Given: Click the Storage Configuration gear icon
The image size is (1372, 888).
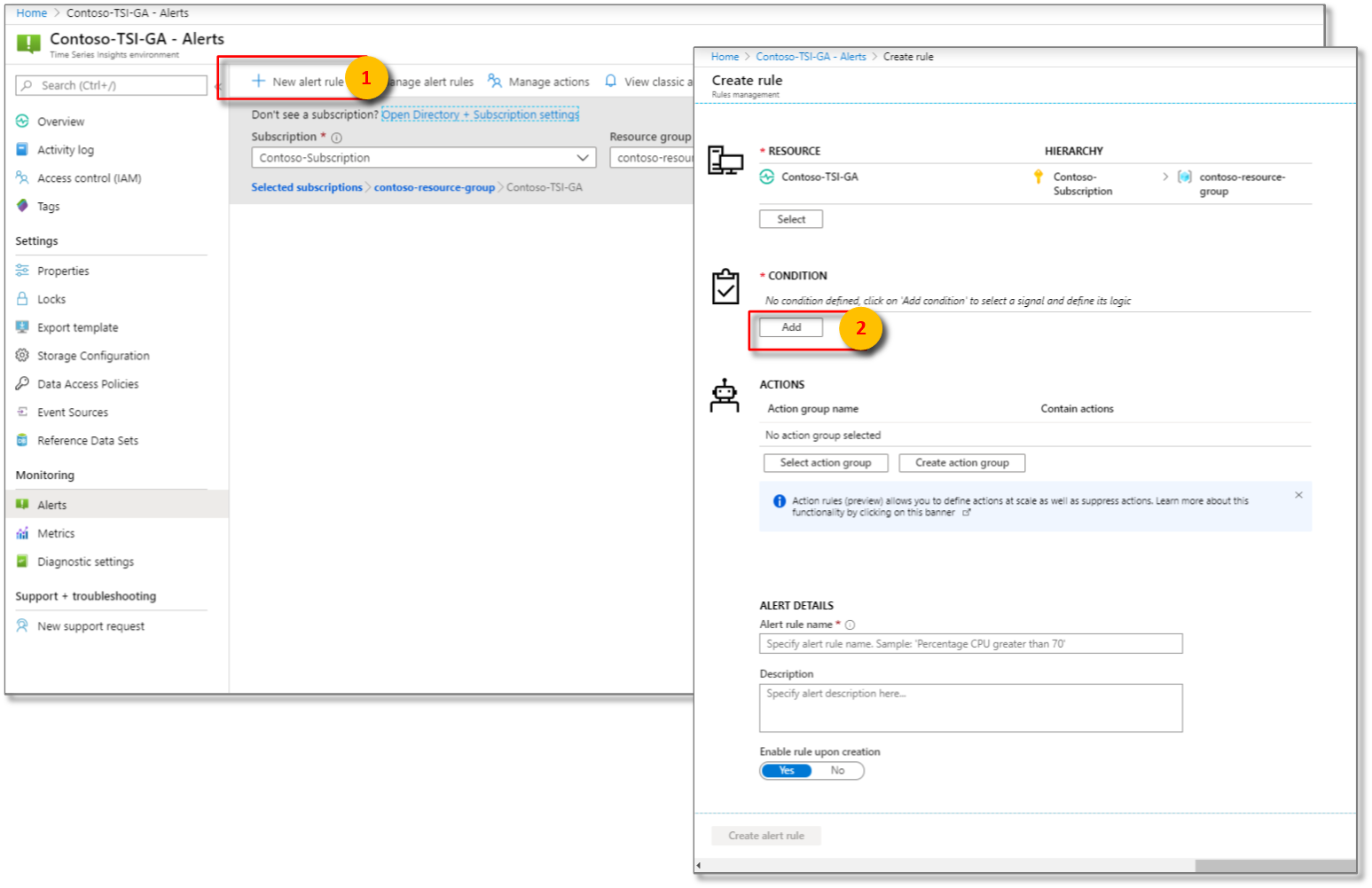Looking at the screenshot, I should pos(22,355).
